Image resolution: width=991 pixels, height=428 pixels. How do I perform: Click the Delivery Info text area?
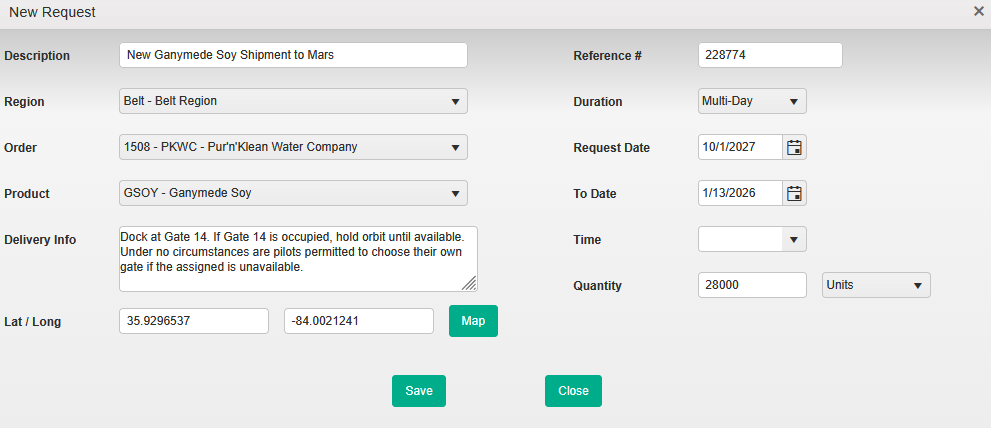[x=297, y=258]
